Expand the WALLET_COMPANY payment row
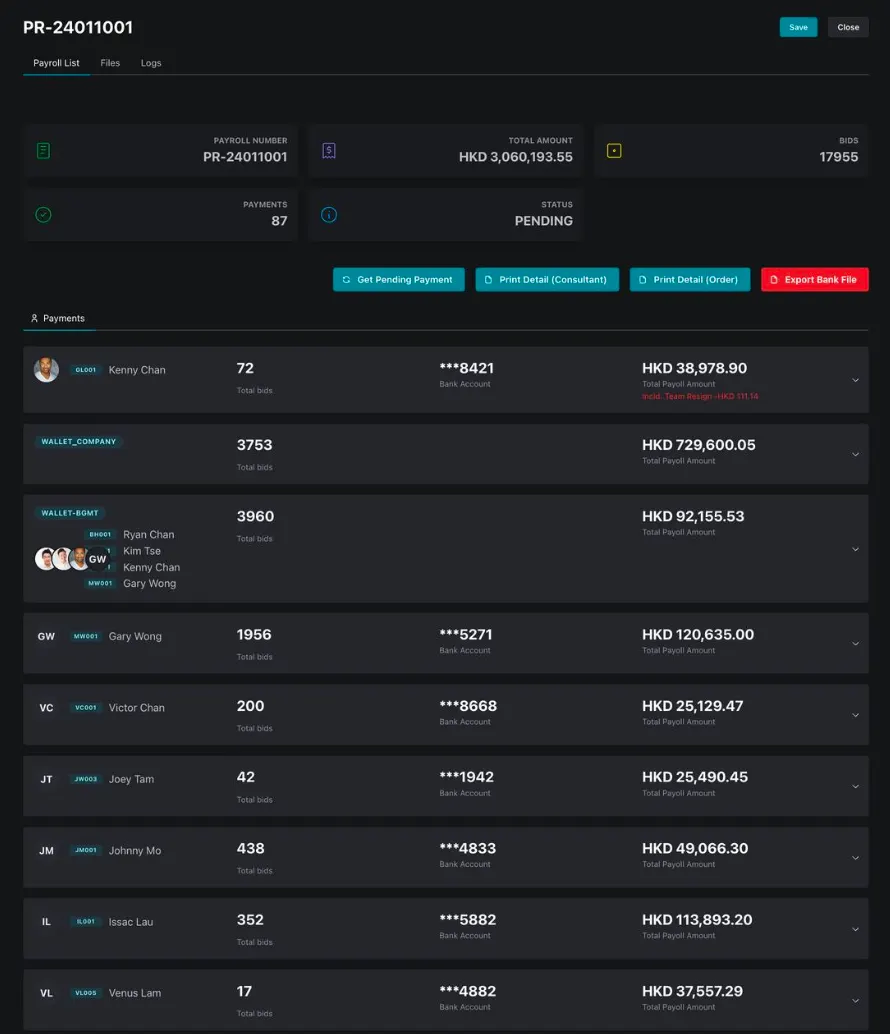This screenshot has height=1034, width=890. pos(855,454)
